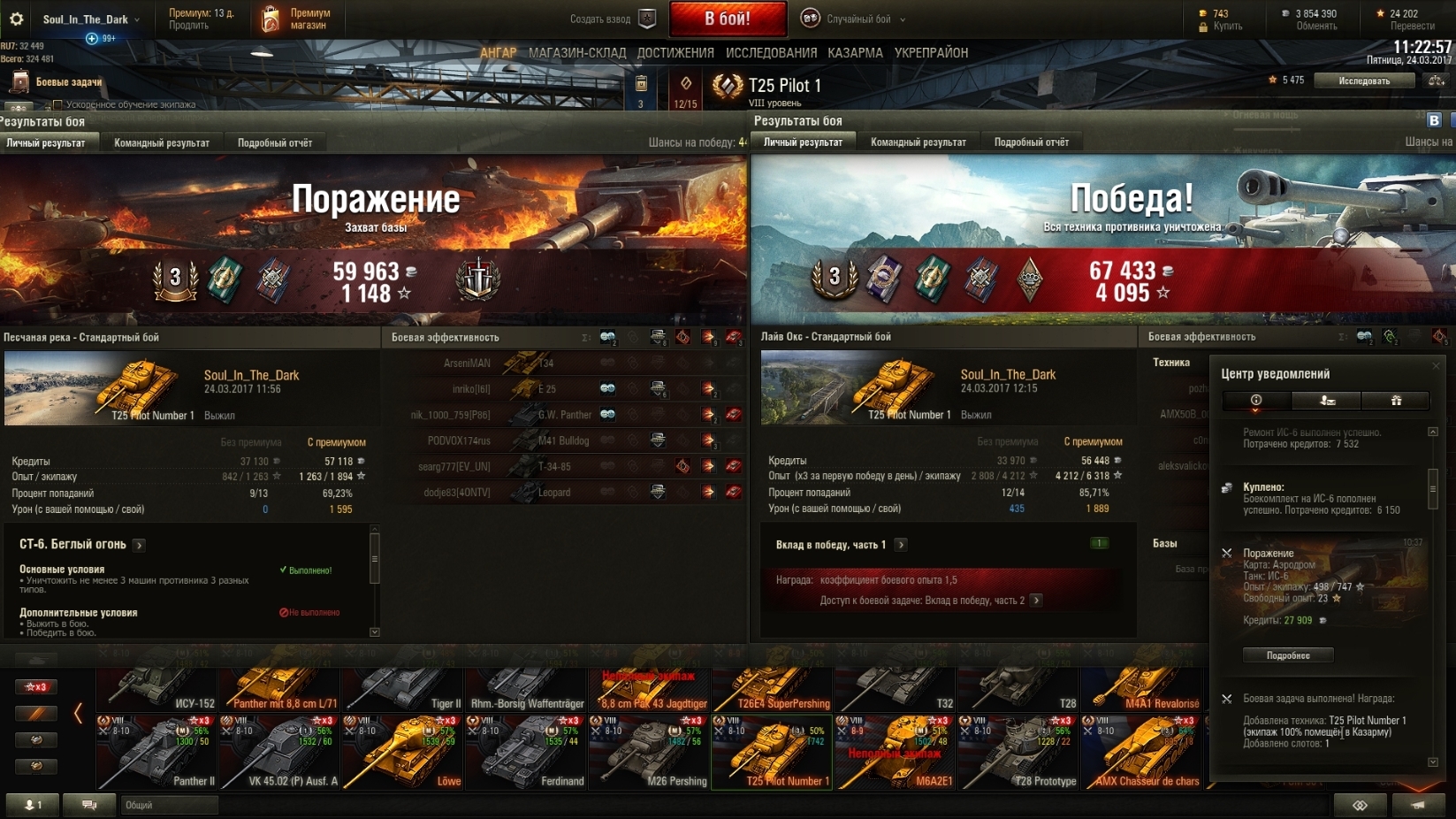Image resolution: width=1456 pixels, height=819 pixels.
Task: Open Командный результат tab in defeat report
Action: coord(162,142)
